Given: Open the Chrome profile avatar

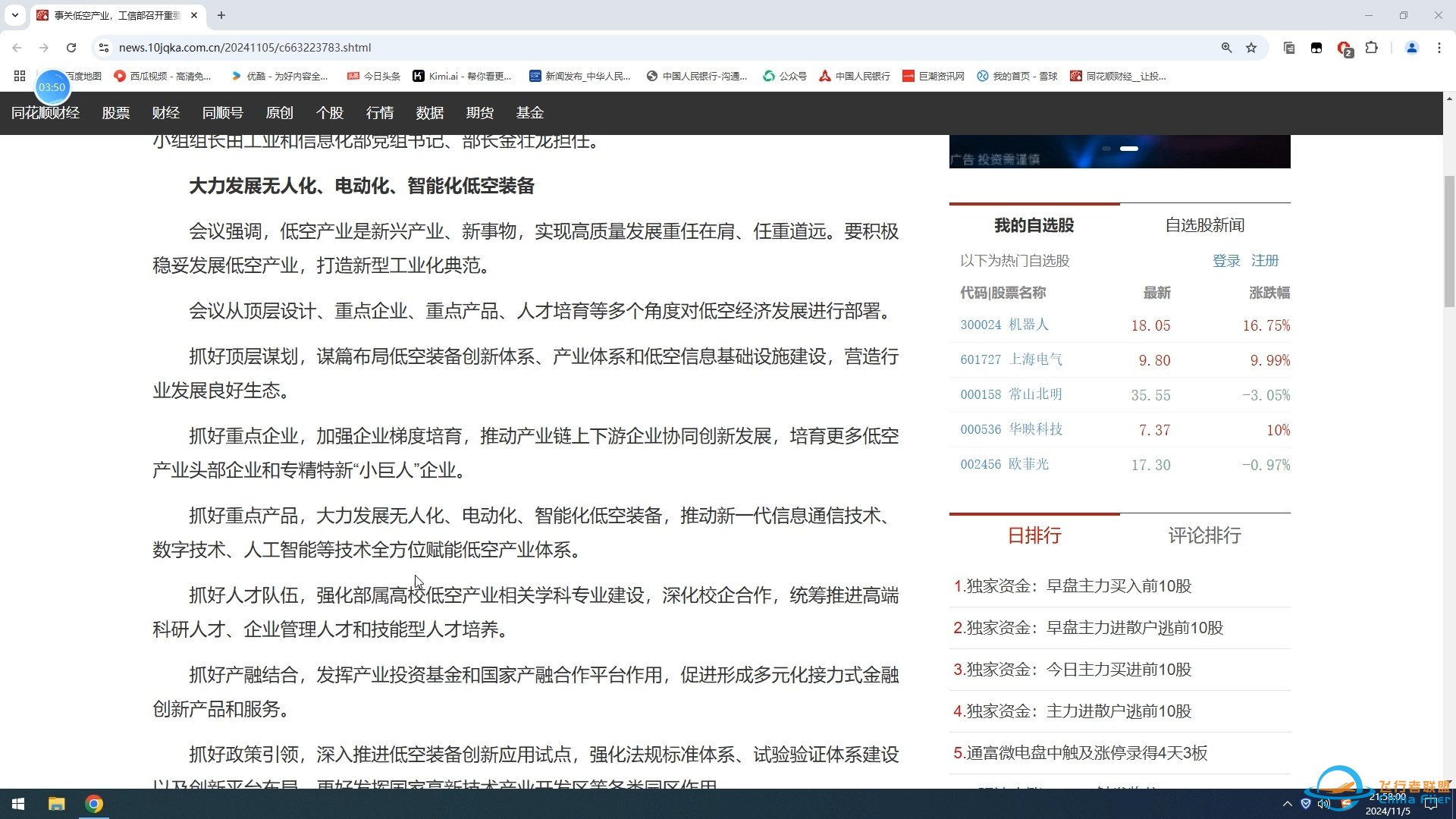Looking at the screenshot, I should [x=1411, y=47].
